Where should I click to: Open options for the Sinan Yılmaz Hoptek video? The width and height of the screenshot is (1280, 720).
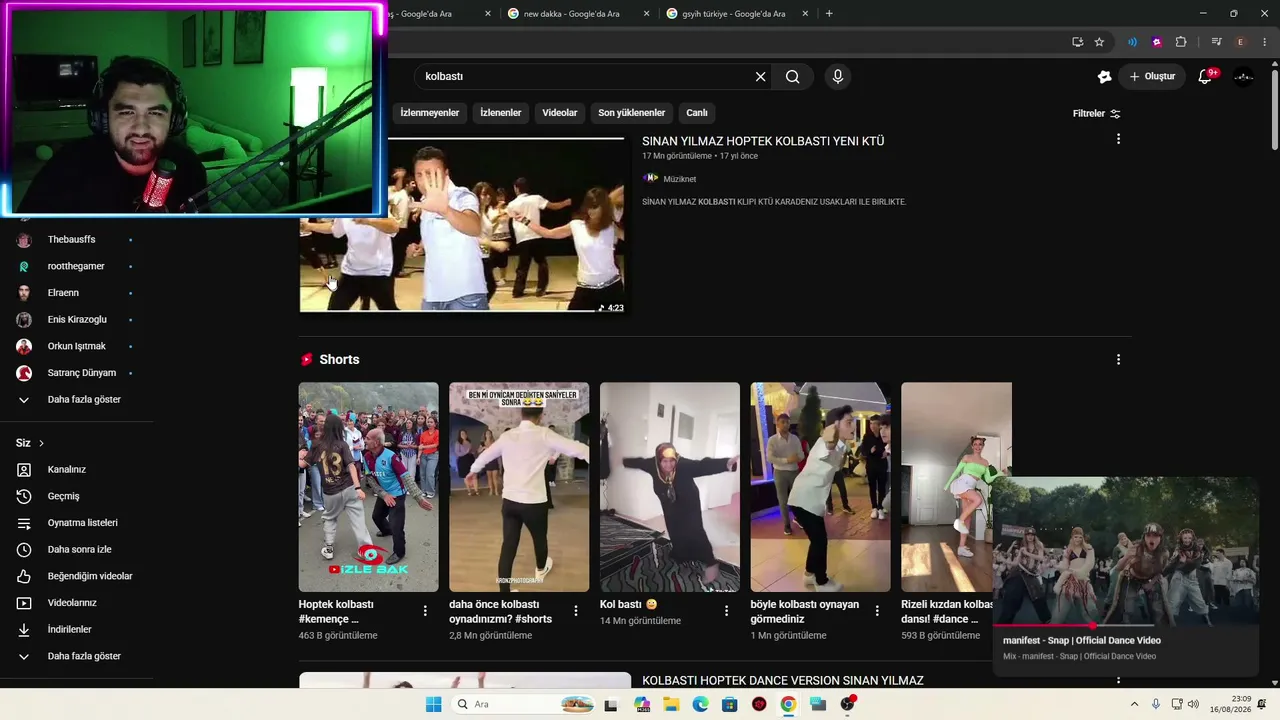[x=1118, y=139]
